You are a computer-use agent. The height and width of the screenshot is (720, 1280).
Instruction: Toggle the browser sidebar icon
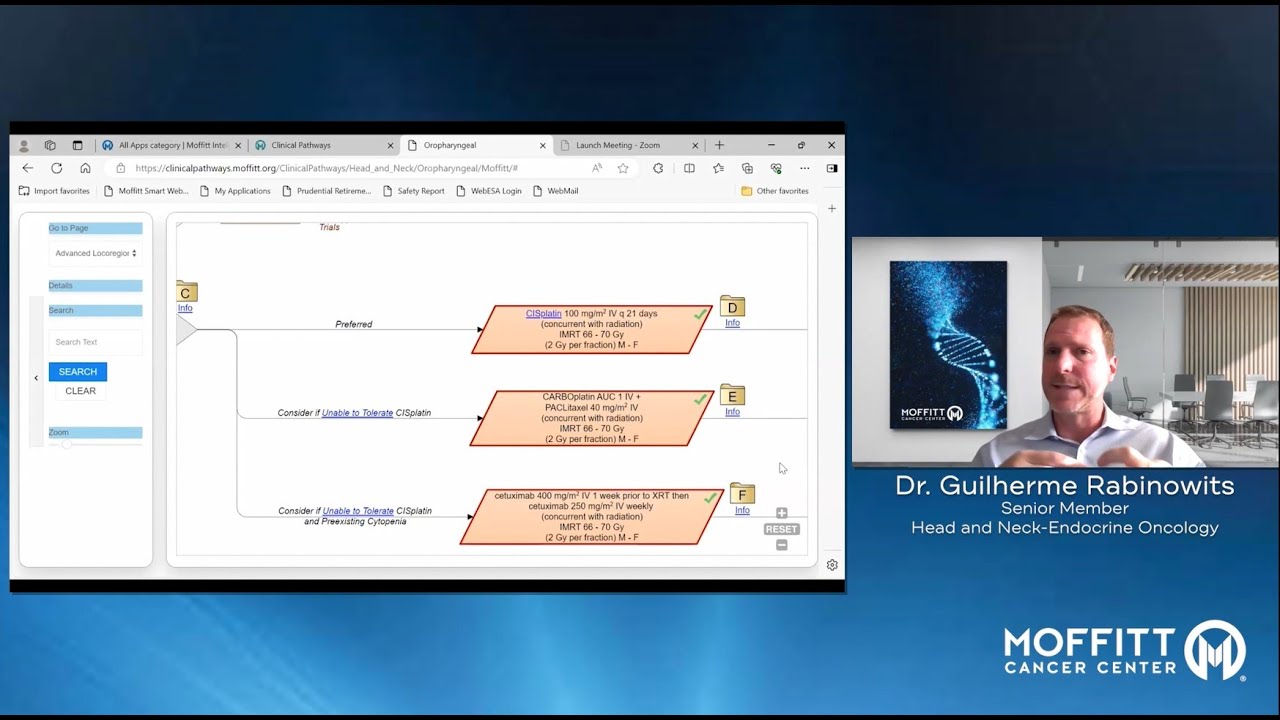832,168
